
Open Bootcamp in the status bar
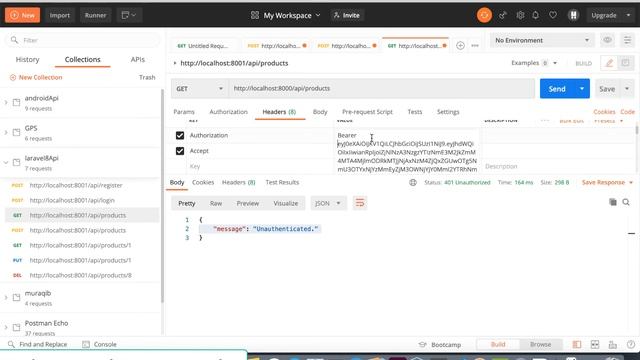coord(440,345)
